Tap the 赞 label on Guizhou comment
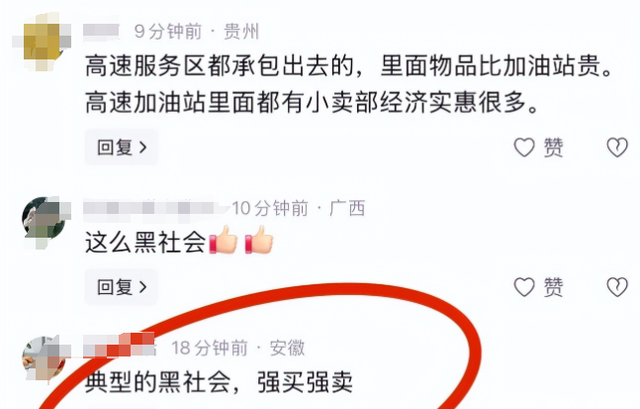 (x=553, y=147)
